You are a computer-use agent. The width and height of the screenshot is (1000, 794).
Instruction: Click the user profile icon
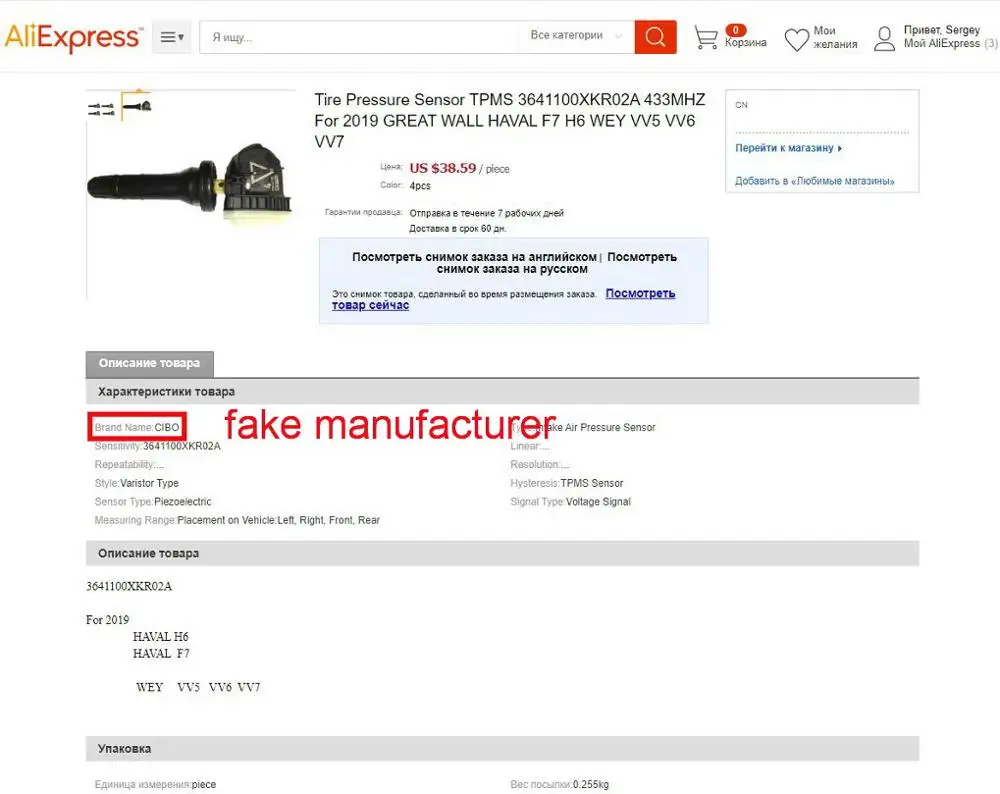(x=885, y=38)
